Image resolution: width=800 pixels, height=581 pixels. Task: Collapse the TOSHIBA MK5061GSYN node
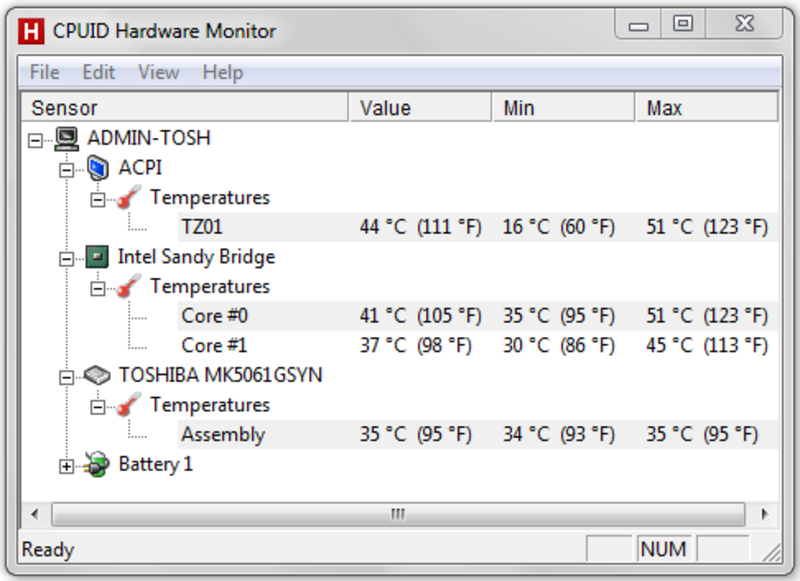66,377
